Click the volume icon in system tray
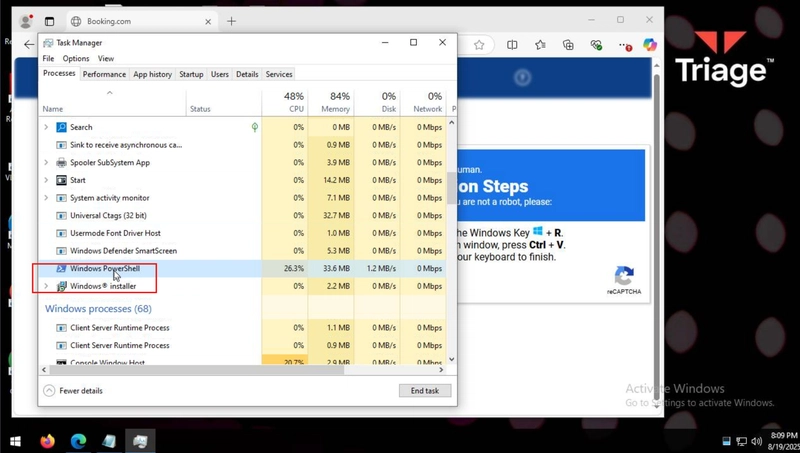This screenshot has height=453, width=800. pos(757,441)
